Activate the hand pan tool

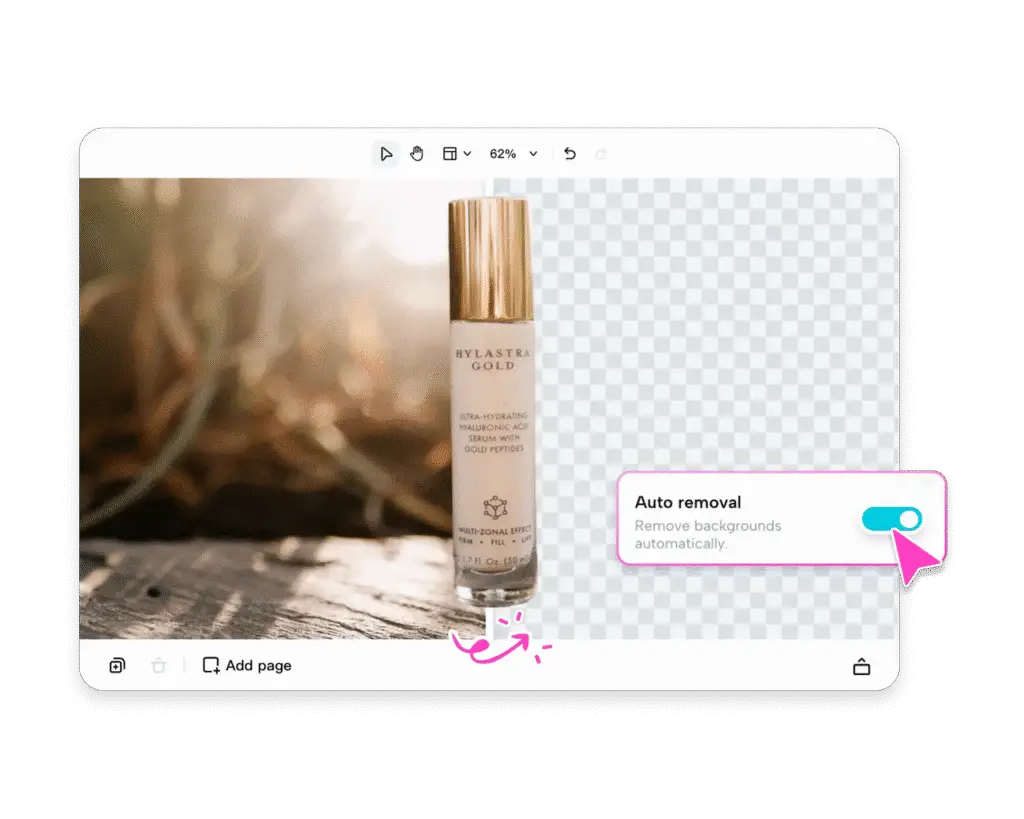tap(417, 154)
